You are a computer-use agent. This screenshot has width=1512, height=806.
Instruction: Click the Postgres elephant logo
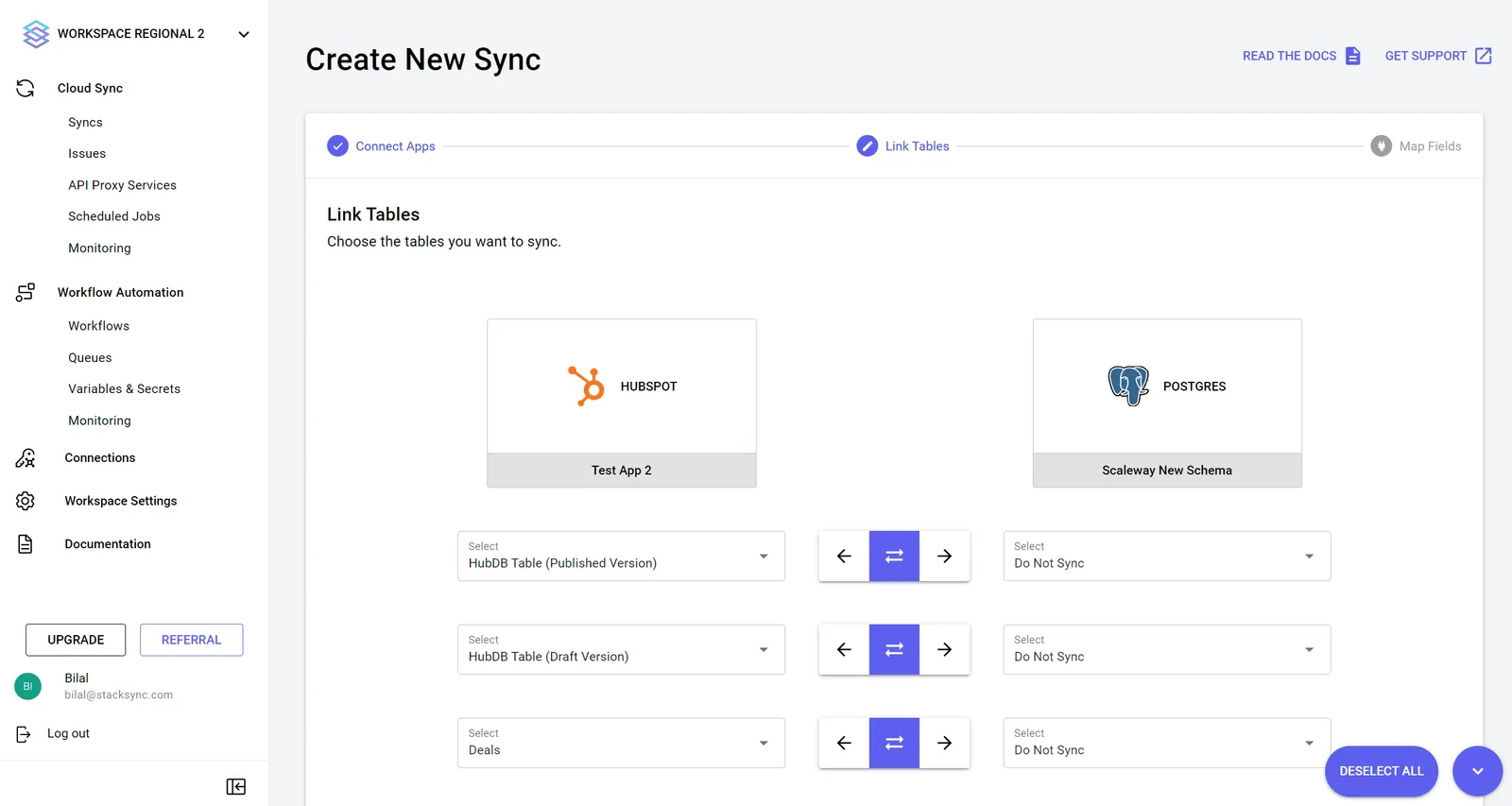[x=1128, y=386]
